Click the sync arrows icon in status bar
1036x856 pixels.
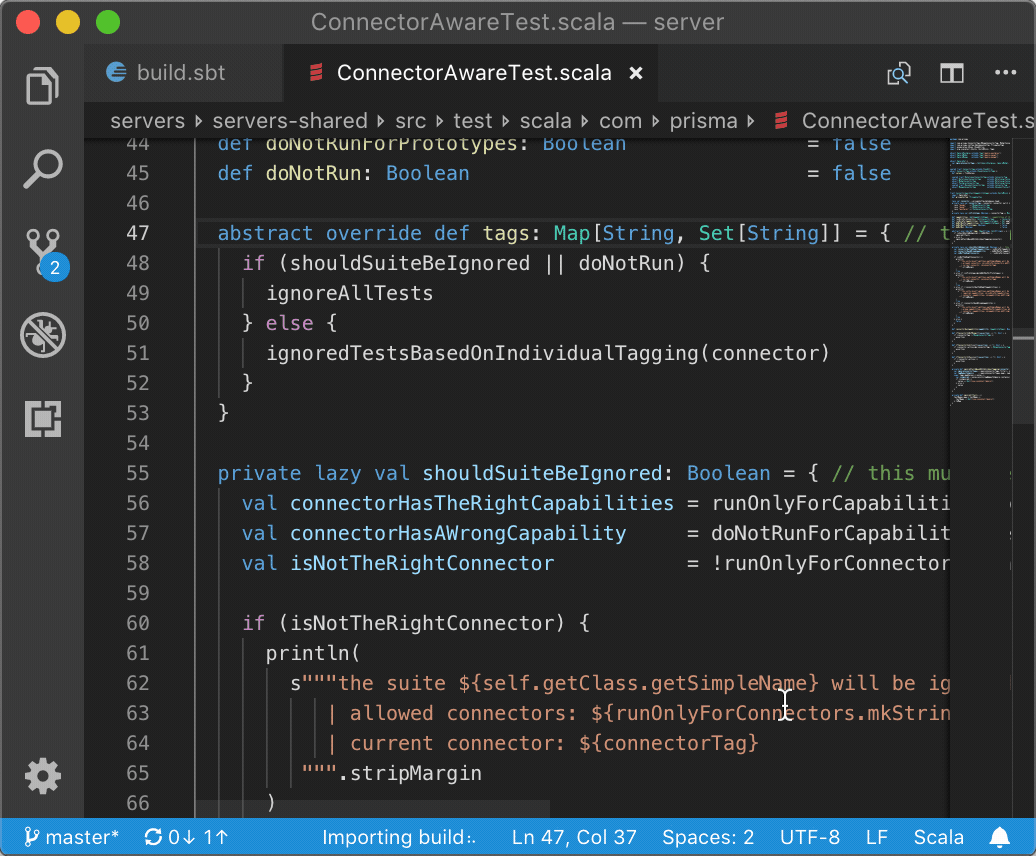[x=153, y=837]
